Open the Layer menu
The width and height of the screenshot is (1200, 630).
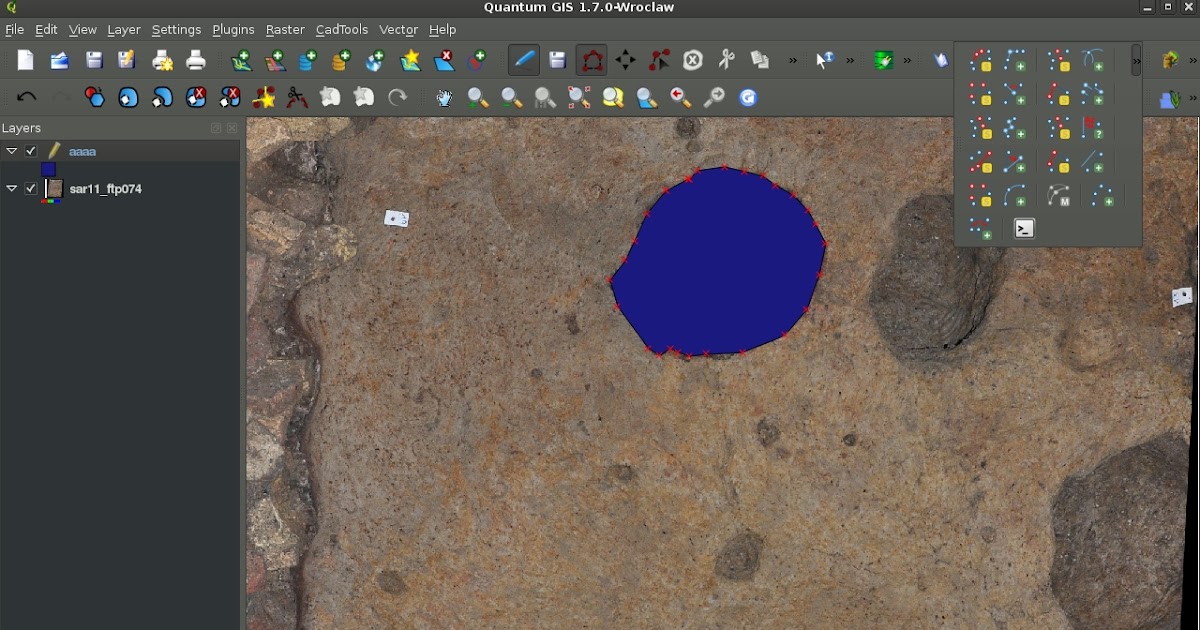[124, 30]
